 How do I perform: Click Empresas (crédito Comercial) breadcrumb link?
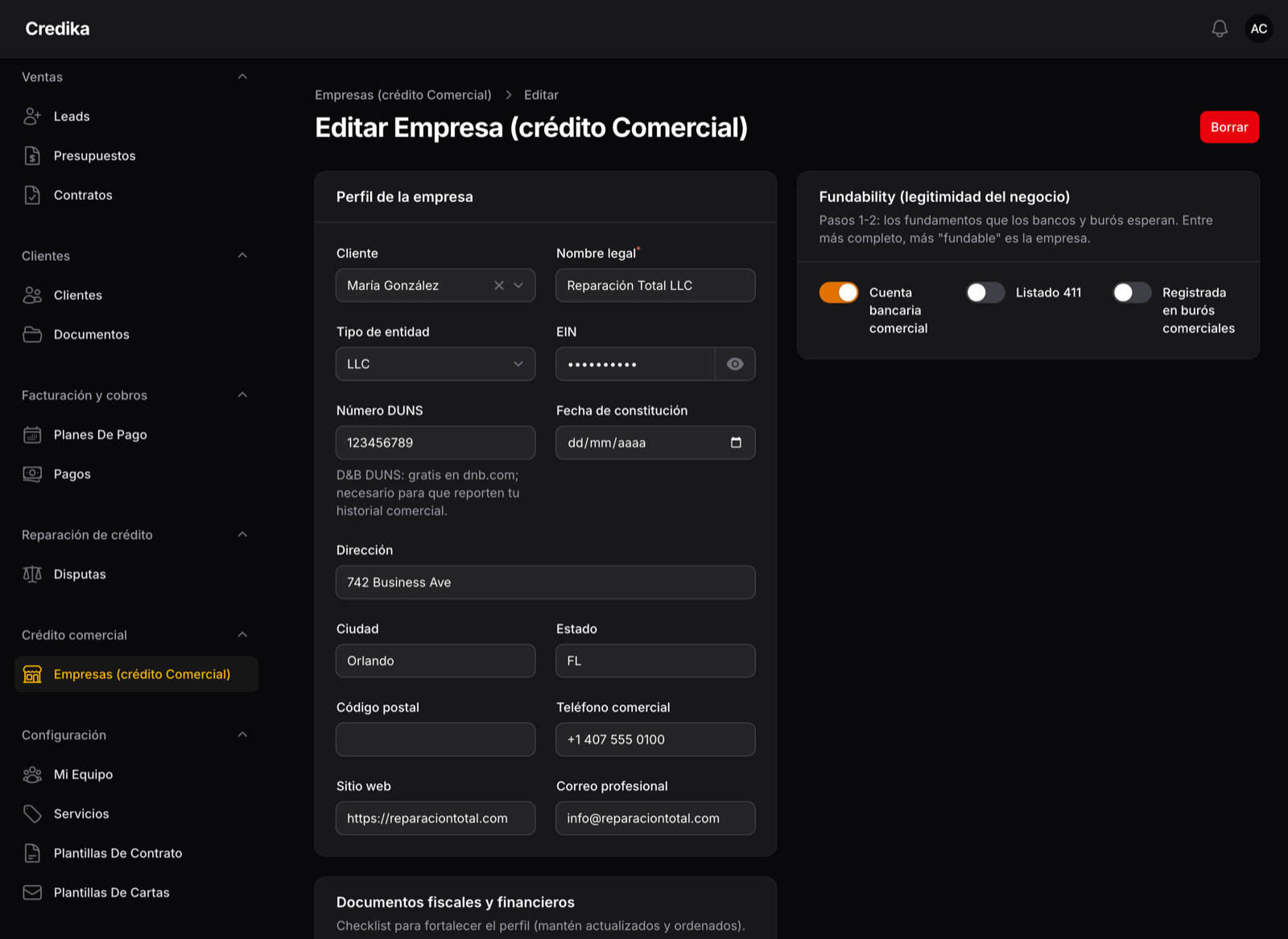point(403,95)
